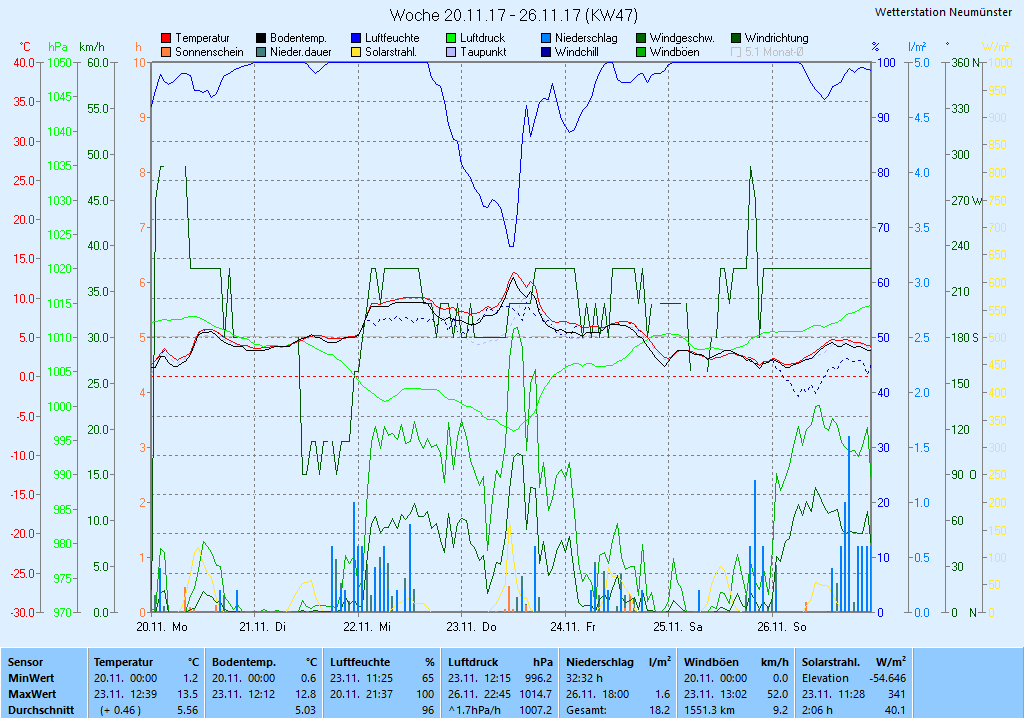Image resolution: width=1024 pixels, height=718 pixels.
Task: Toggle the 5.1 Monat-Ø checkbox
Action: pos(737,52)
